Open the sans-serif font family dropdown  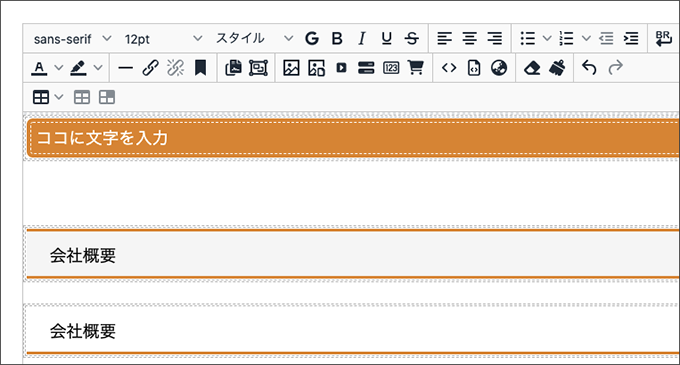(72, 39)
